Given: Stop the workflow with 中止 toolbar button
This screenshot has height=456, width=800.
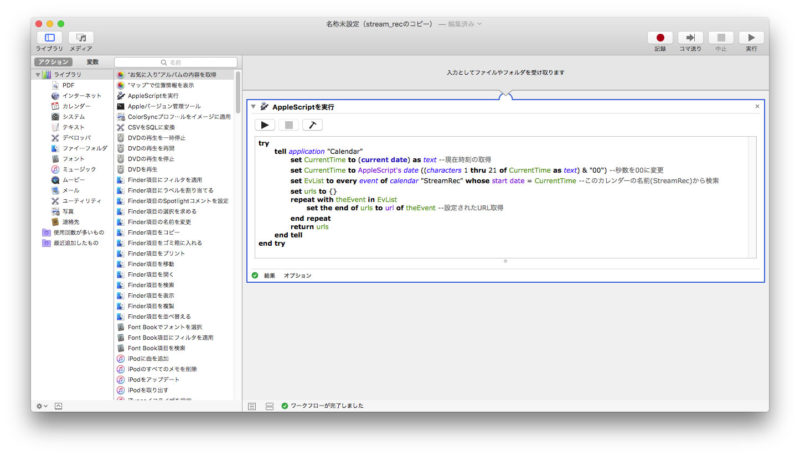Looking at the screenshot, I should (721, 38).
